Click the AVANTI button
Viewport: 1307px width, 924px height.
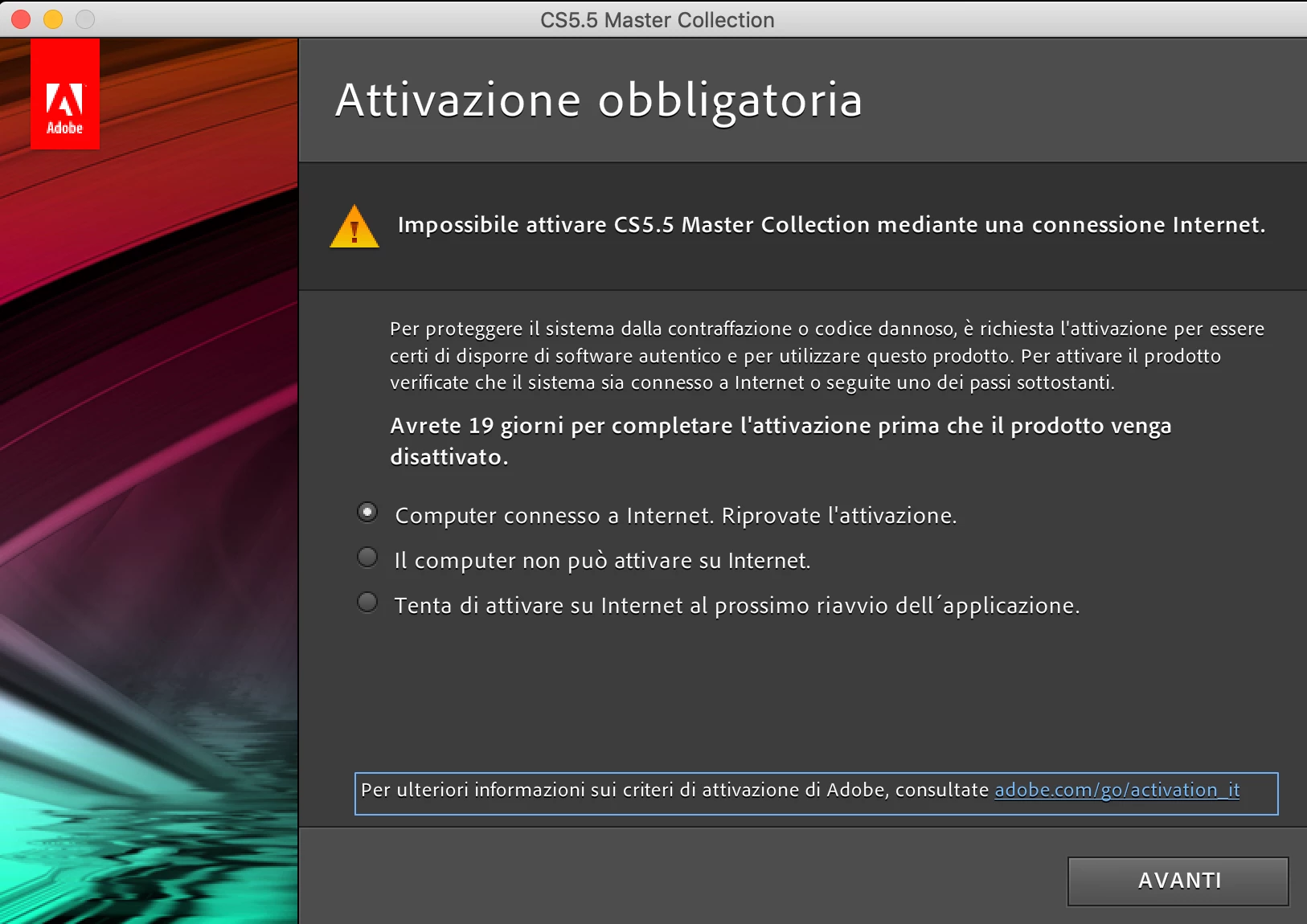pos(1178,881)
